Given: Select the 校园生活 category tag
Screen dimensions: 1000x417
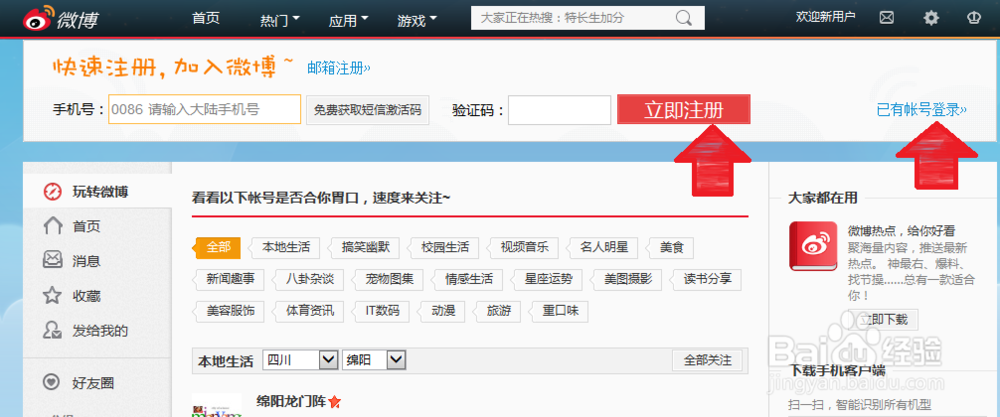Looking at the screenshot, I should coord(445,247).
